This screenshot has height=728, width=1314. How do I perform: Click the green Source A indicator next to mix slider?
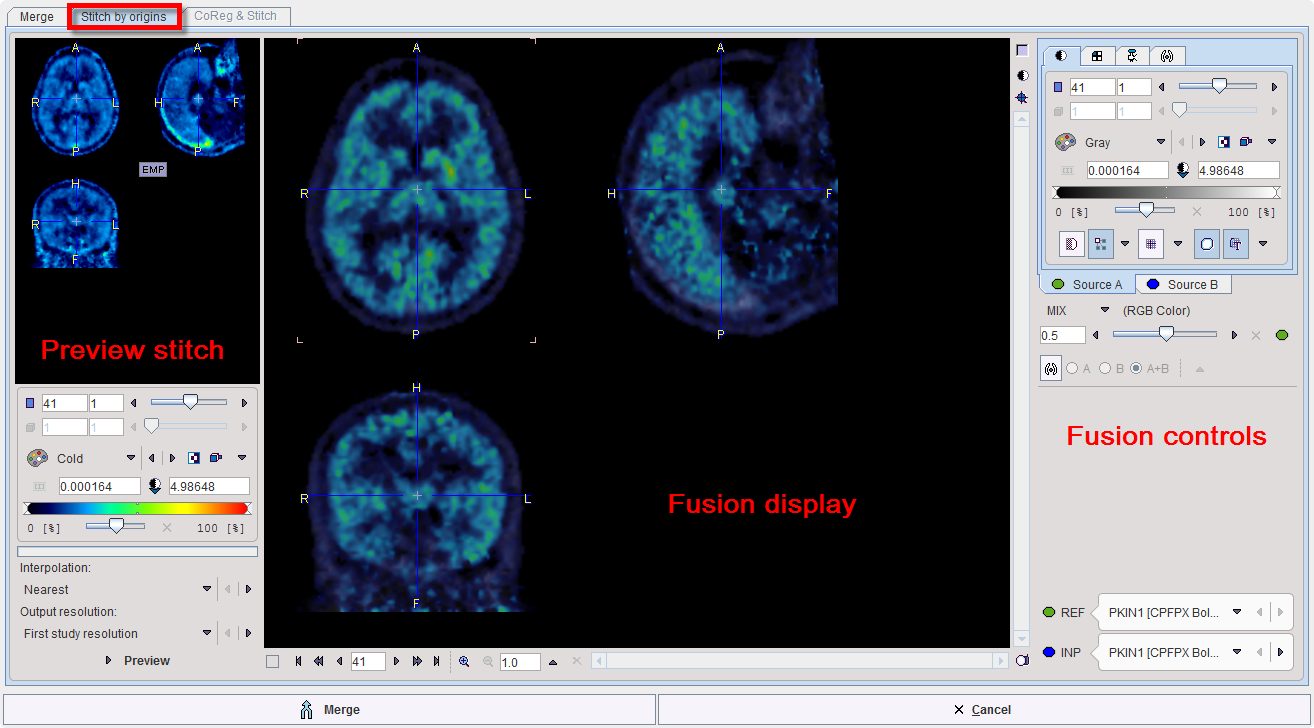click(1282, 335)
